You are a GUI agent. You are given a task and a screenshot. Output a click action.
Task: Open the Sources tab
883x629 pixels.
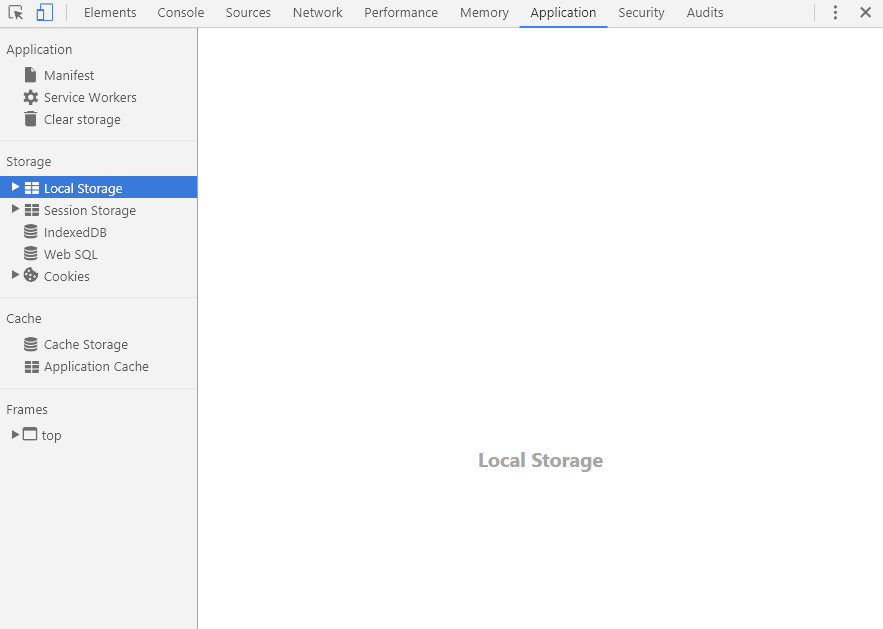[x=248, y=12]
